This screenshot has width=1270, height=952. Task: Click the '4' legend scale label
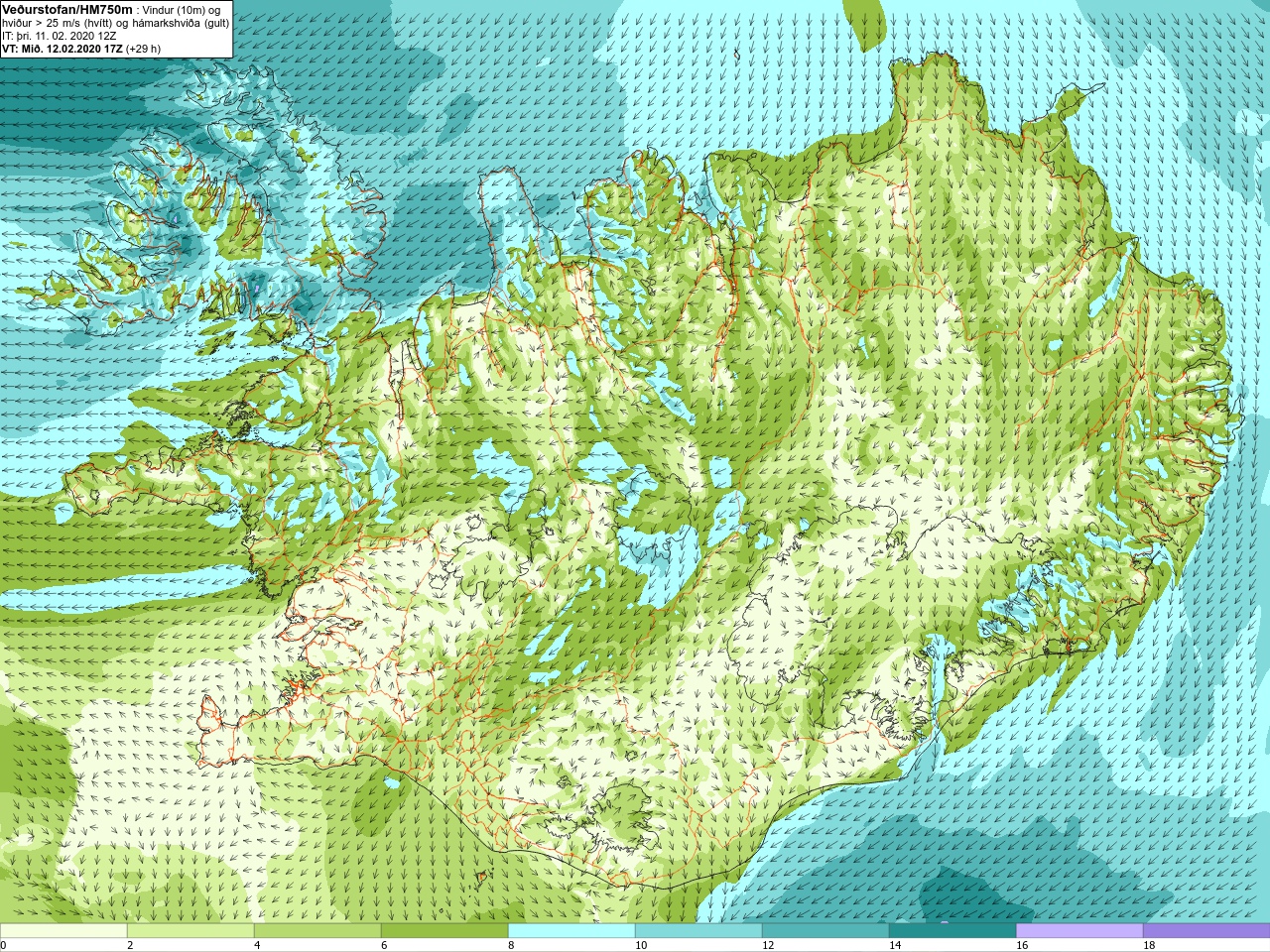click(x=257, y=945)
